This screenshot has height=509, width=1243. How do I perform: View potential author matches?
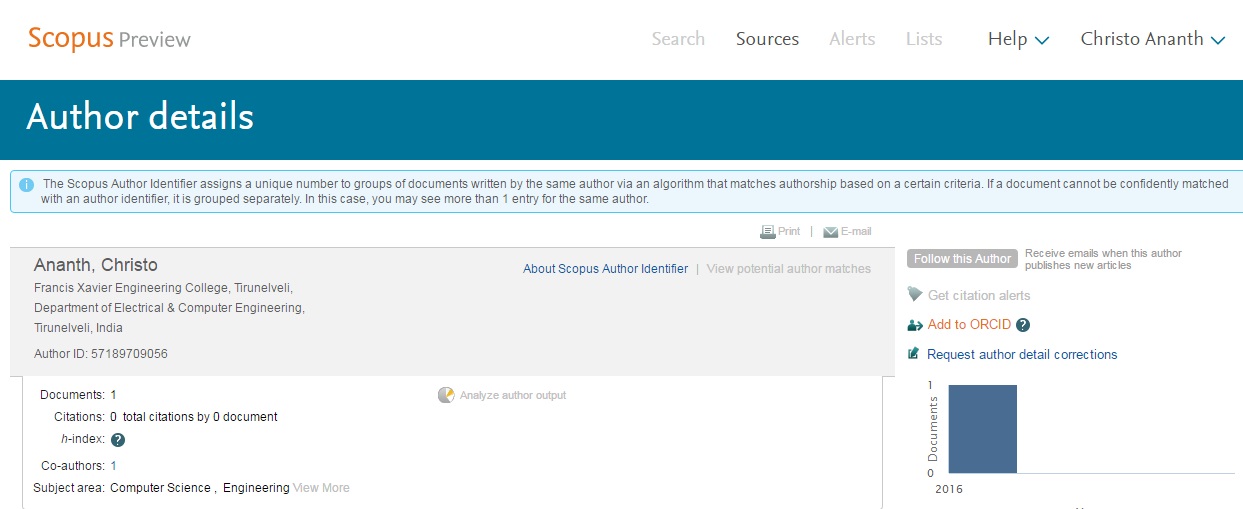pos(789,269)
